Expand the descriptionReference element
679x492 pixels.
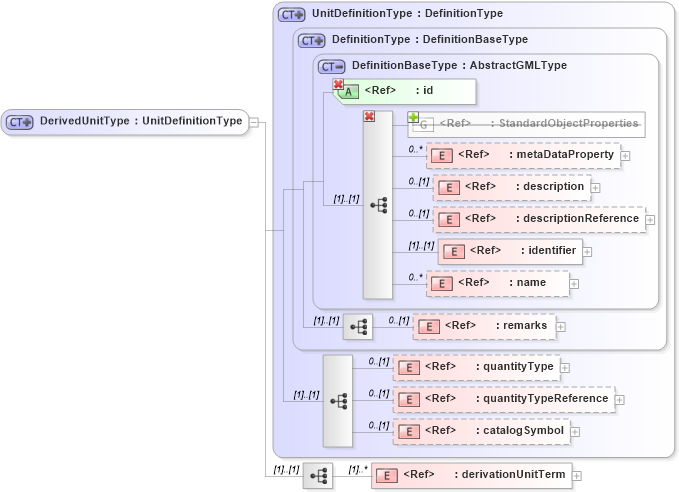[650, 220]
